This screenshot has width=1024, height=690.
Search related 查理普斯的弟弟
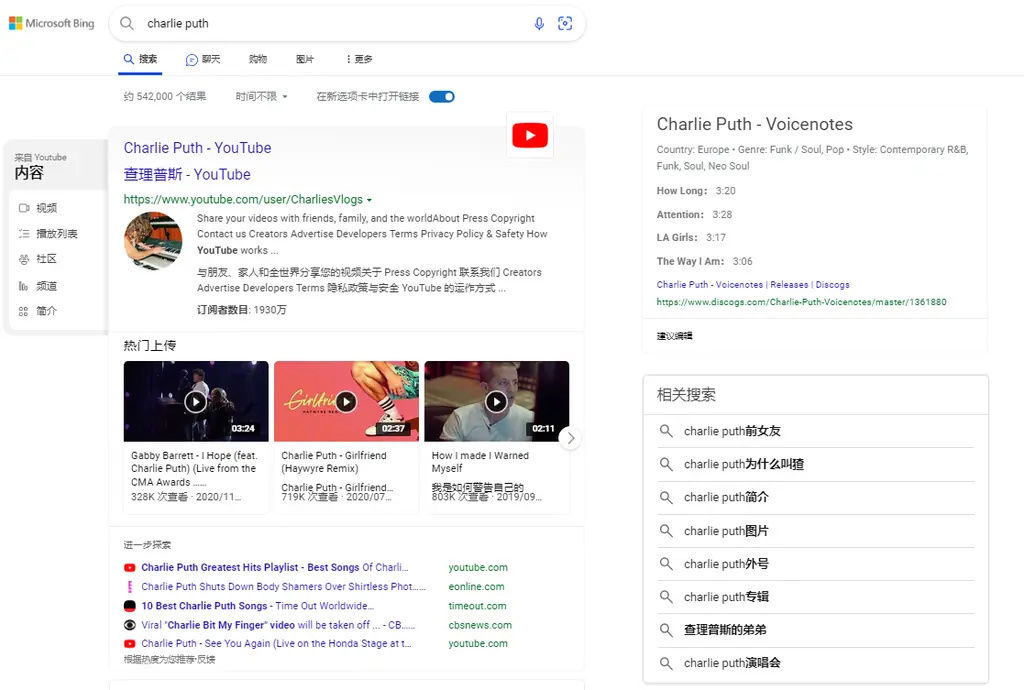point(725,630)
